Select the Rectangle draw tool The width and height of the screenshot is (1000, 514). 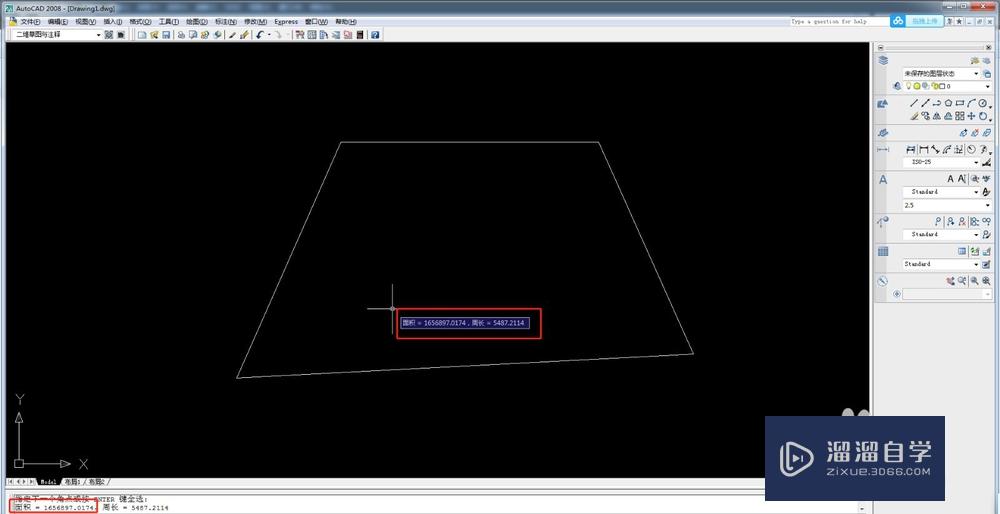click(960, 103)
